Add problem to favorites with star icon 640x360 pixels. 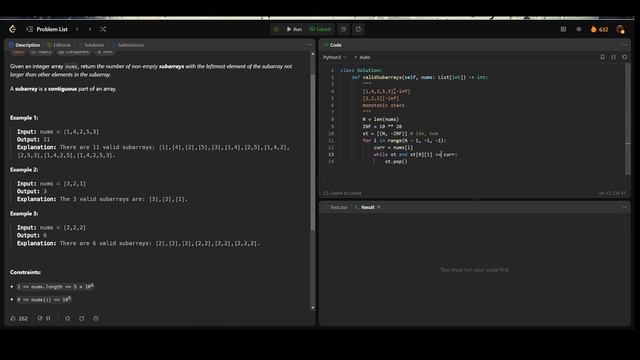[67, 318]
